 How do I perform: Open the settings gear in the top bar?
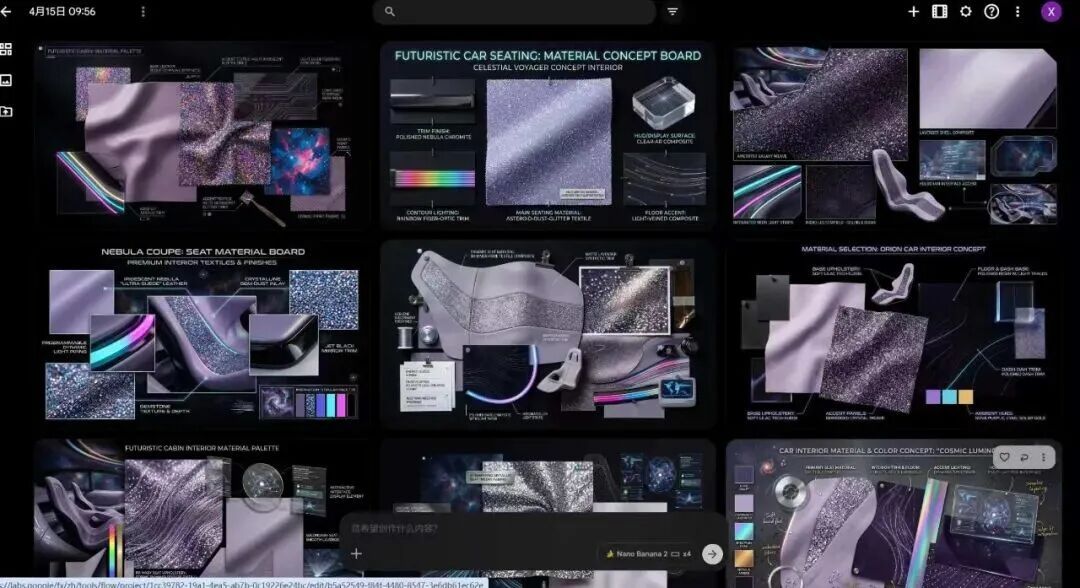pos(966,11)
